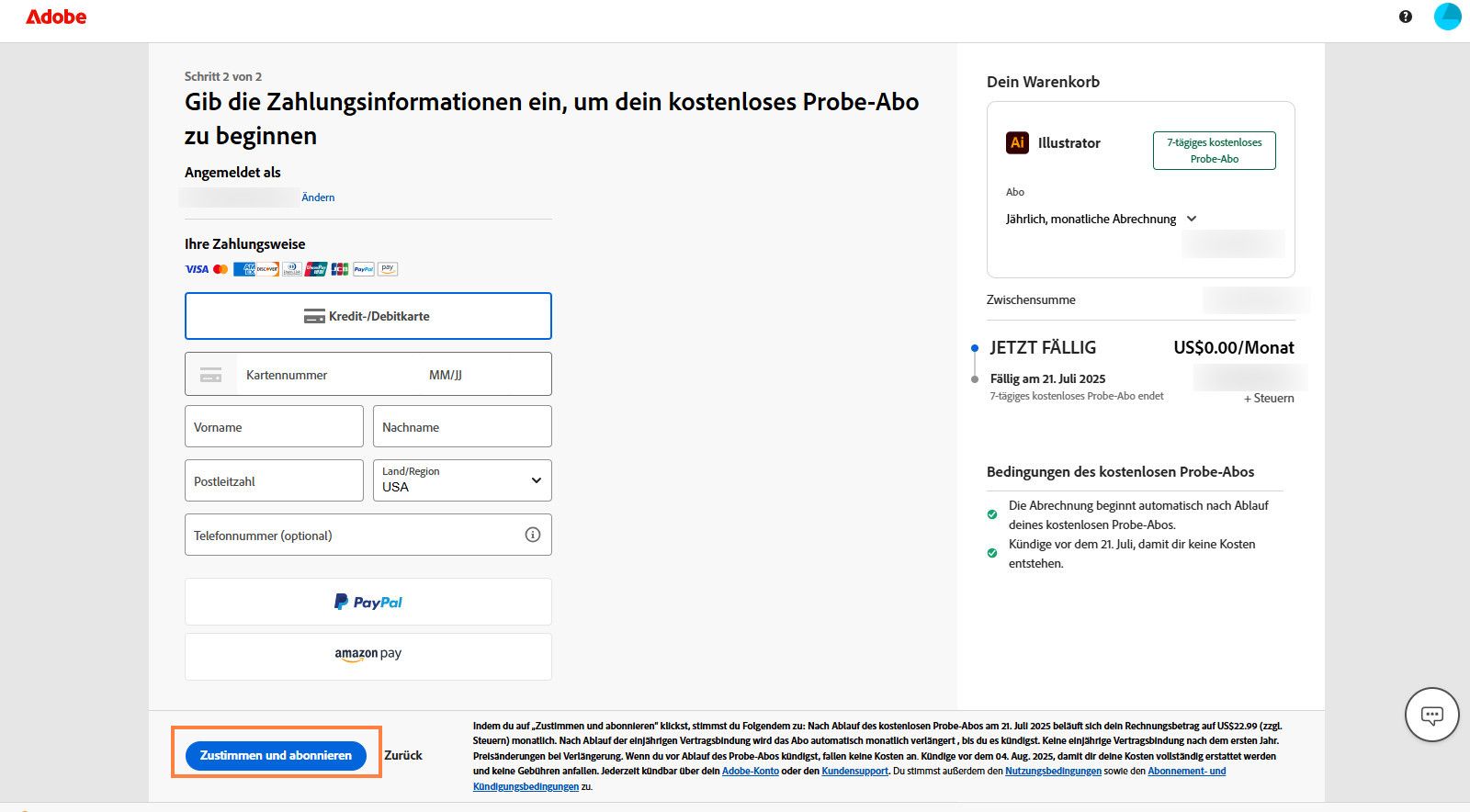Click the Adobe logo in header
Viewport: 1470px width, 812px height.
point(56,17)
